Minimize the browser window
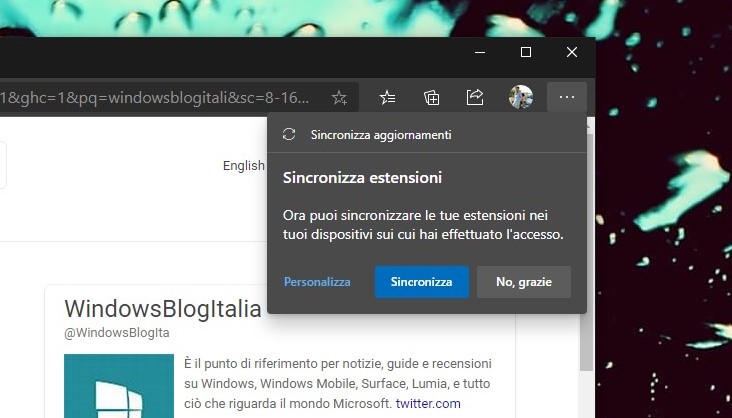The height and width of the screenshot is (418, 732). pos(480,52)
